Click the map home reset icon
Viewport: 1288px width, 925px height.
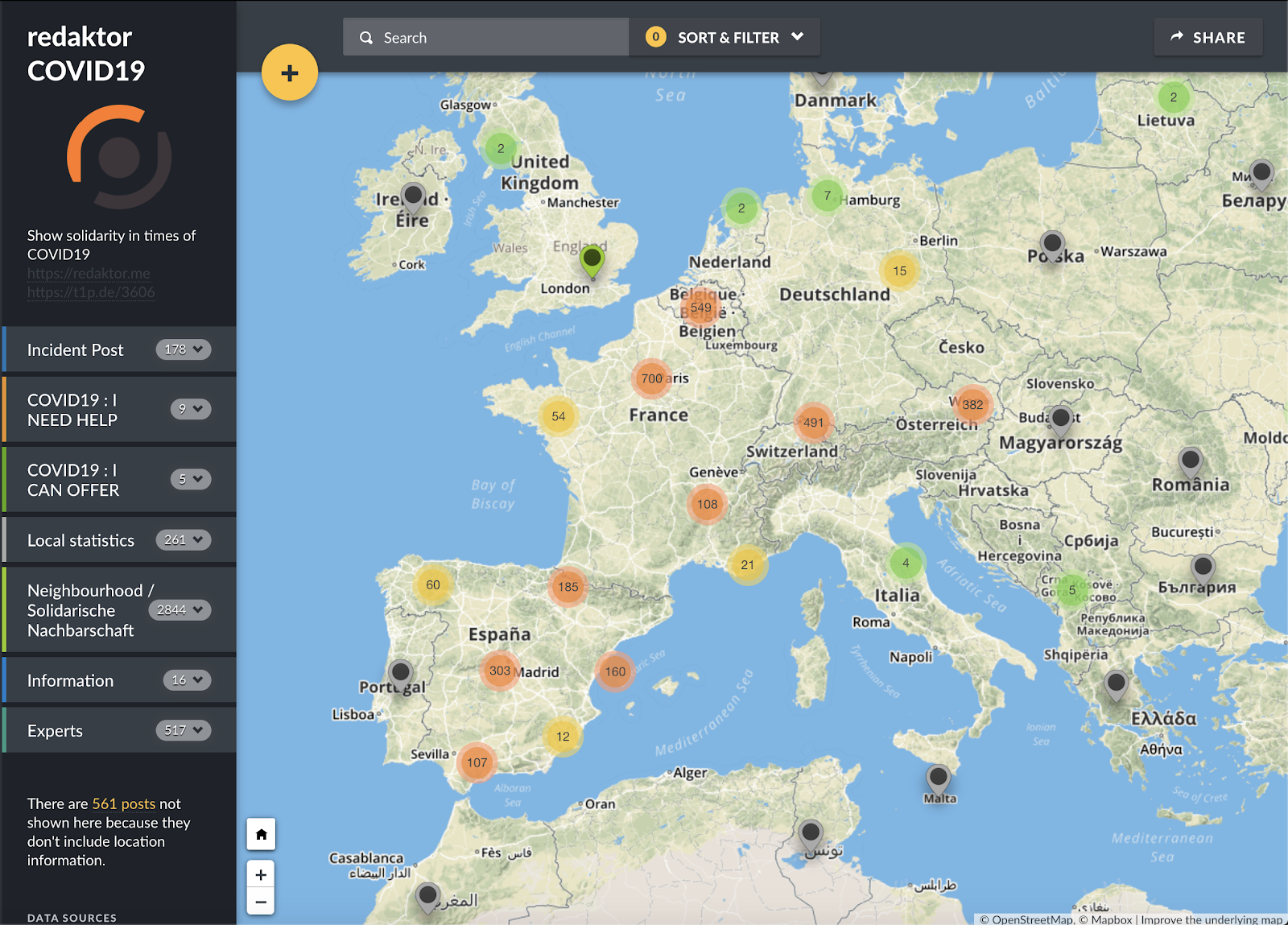coord(261,834)
